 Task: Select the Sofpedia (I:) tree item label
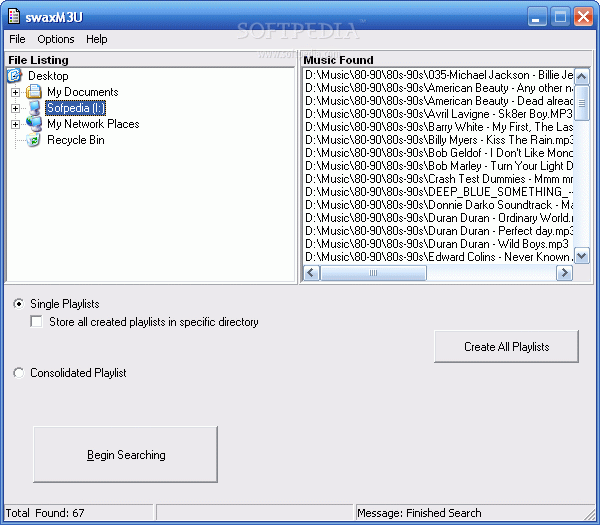click(75, 108)
